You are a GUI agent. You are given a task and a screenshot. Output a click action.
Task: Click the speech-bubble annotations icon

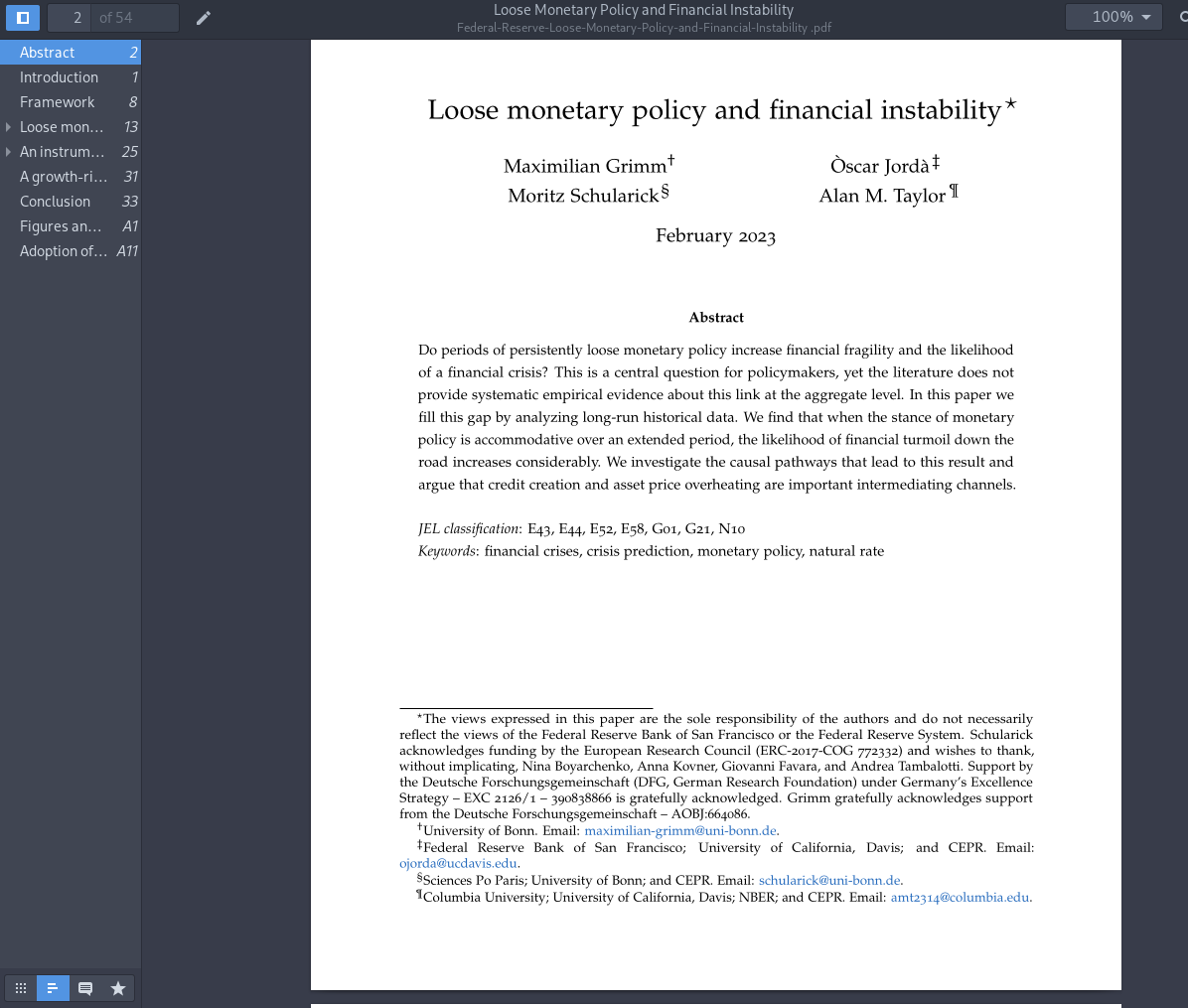[x=85, y=987]
